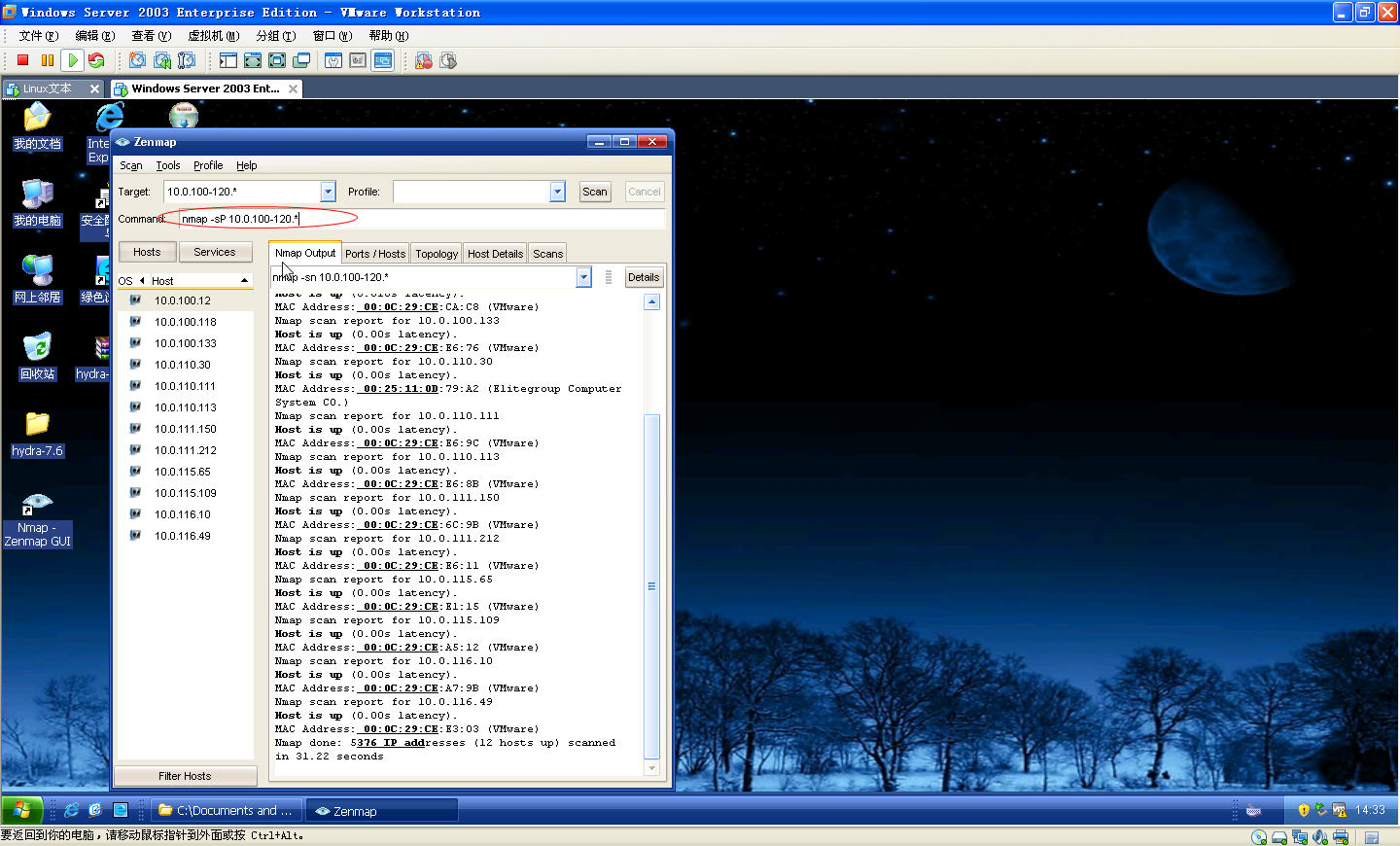Screen dimensions: 1400x846
Task: Click the Hosts button
Action: (x=147, y=252)
